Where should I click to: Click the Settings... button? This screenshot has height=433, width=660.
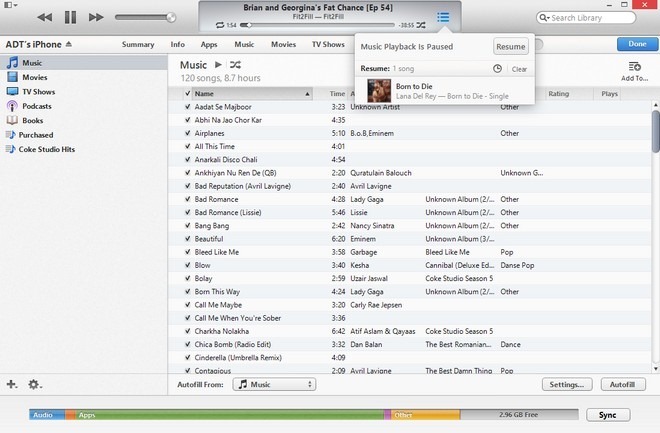pos(567,384)
